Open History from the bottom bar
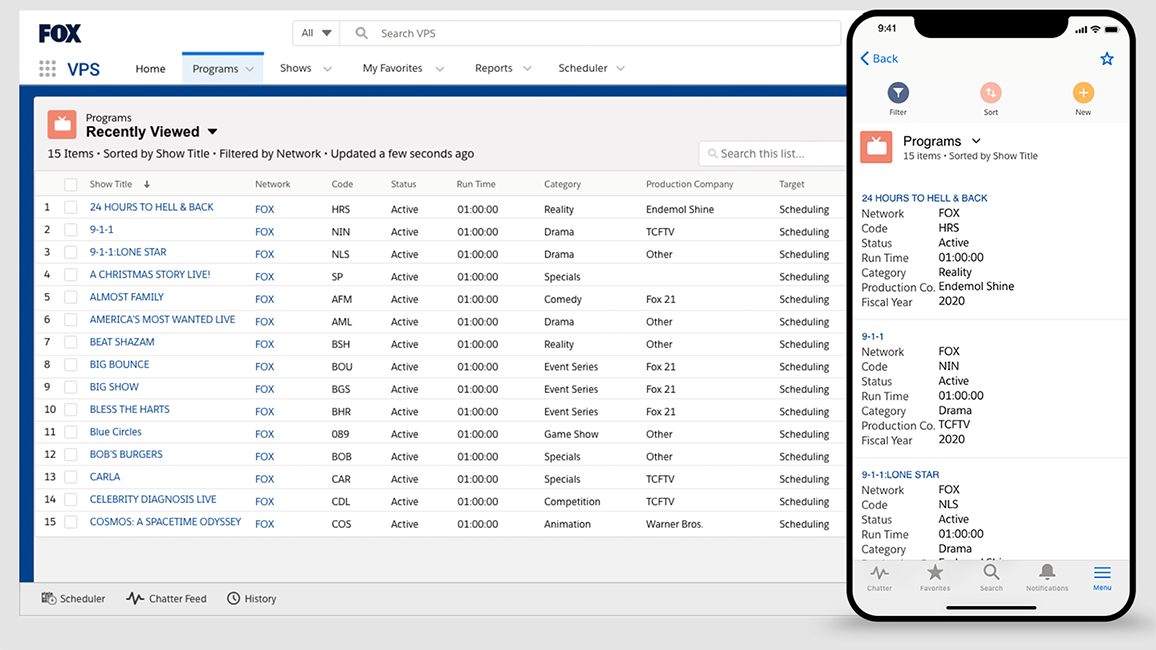 click(251, 599)
